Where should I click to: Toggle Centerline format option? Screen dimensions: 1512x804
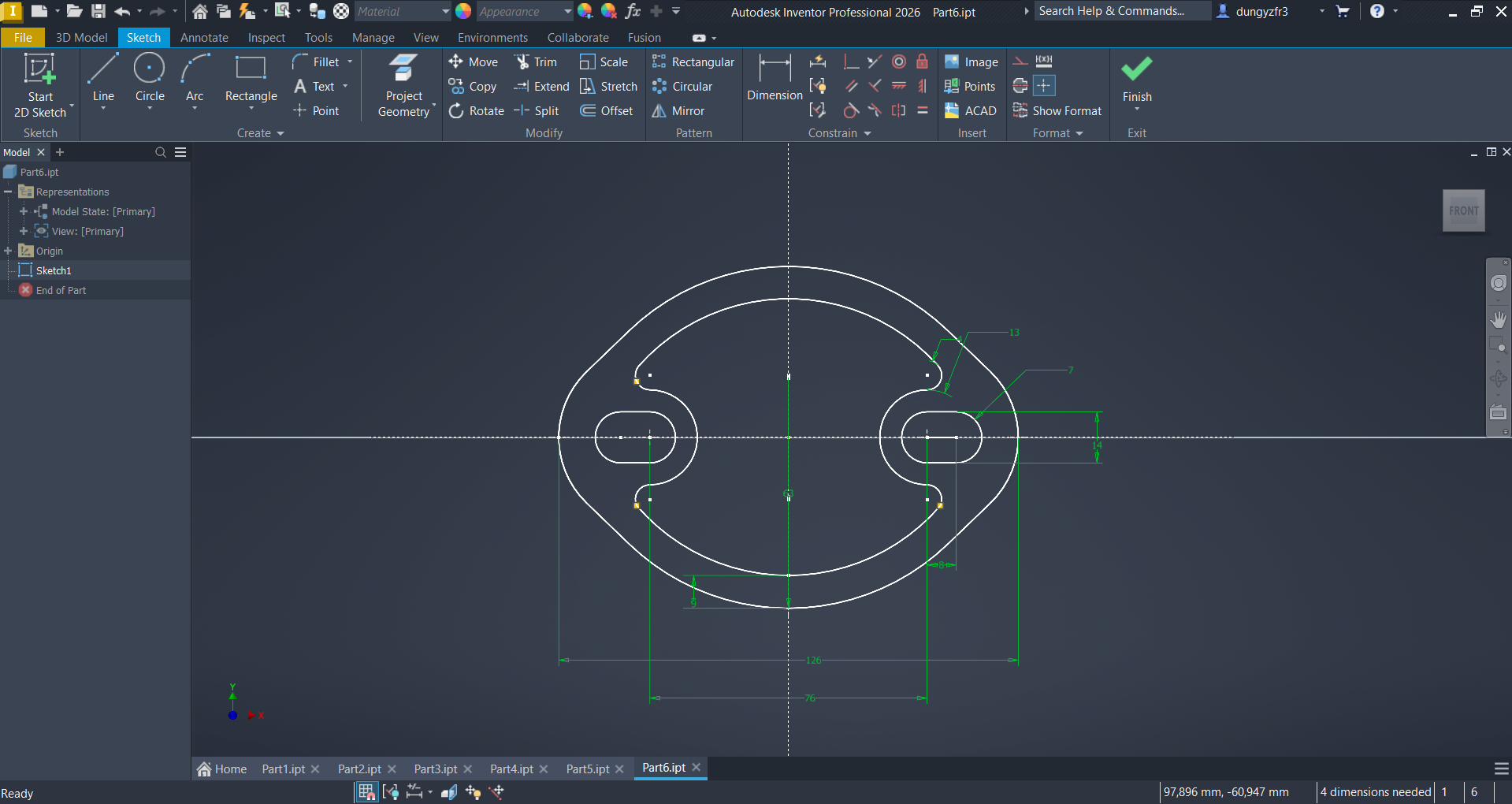pos(1020,86)
